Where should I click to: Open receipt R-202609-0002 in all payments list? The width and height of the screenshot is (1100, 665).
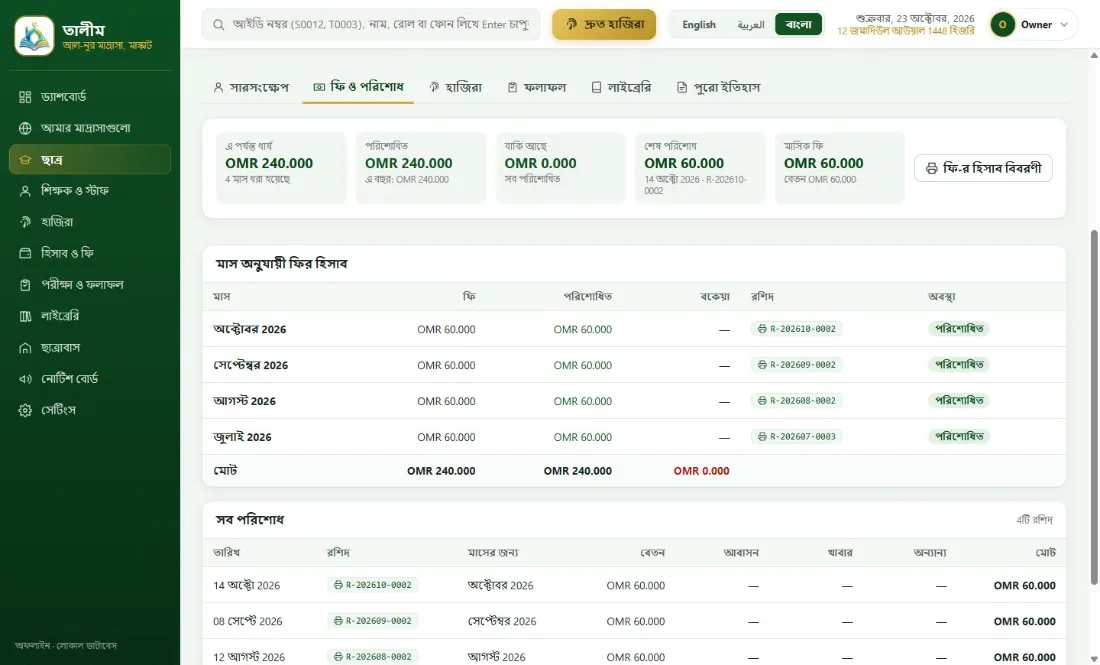click(x=373, y=621)
